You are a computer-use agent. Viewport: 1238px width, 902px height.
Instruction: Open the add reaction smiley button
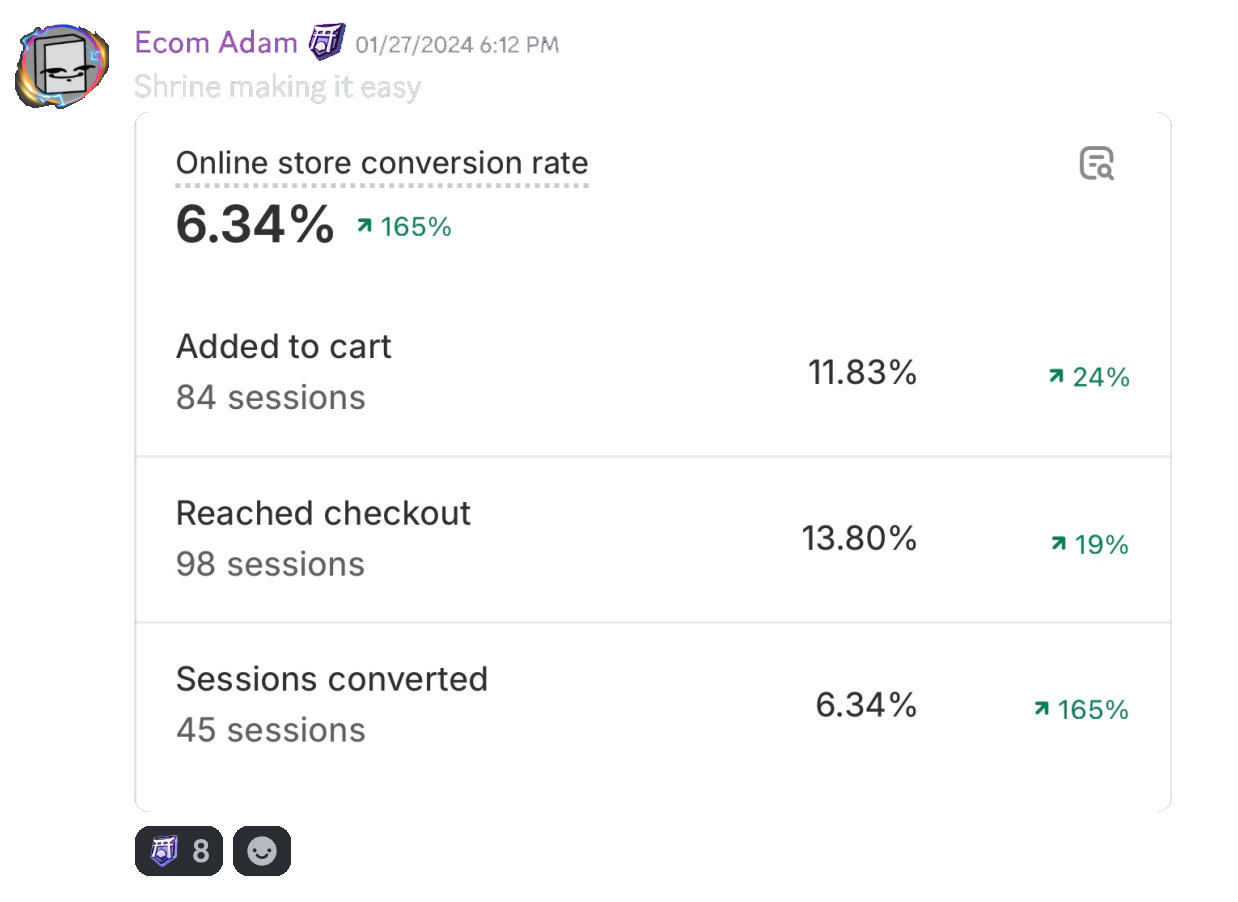click(262, 851)
